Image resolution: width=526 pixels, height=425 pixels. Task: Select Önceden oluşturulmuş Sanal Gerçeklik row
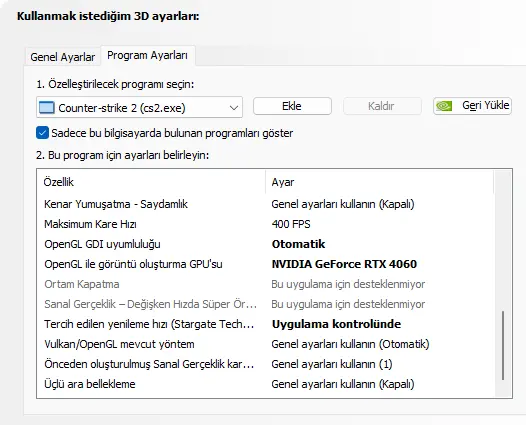[x=265, y=364]
